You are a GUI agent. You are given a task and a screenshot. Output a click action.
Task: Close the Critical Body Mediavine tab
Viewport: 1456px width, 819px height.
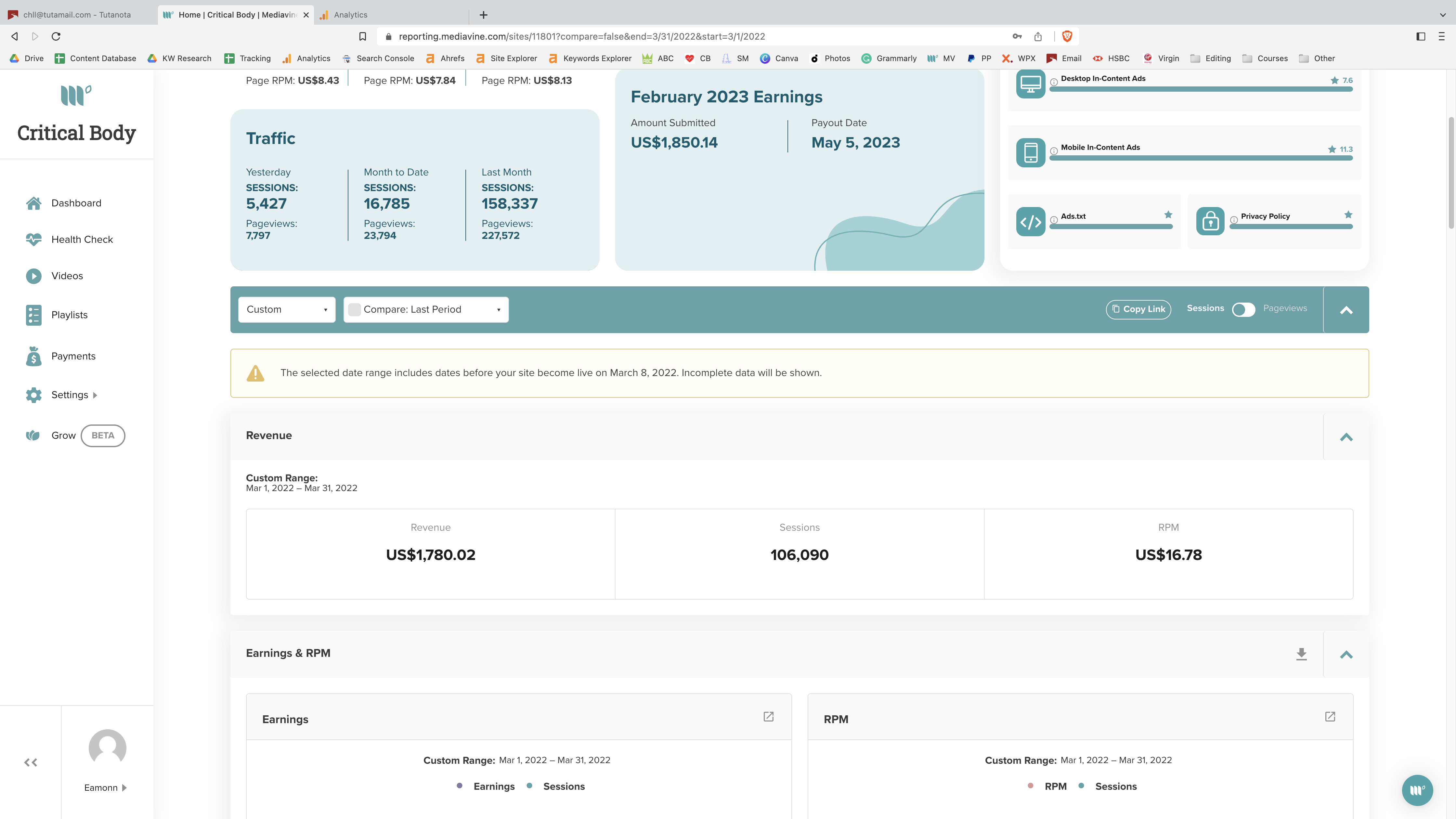click(306, 15)
